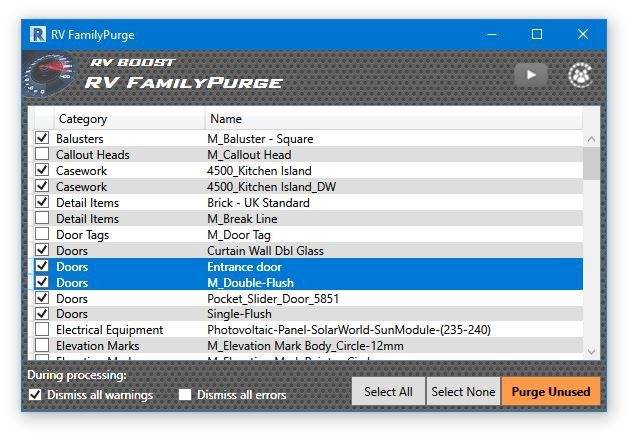
Task: Click the video play icon in header
Action: click(x=531, y=74)
